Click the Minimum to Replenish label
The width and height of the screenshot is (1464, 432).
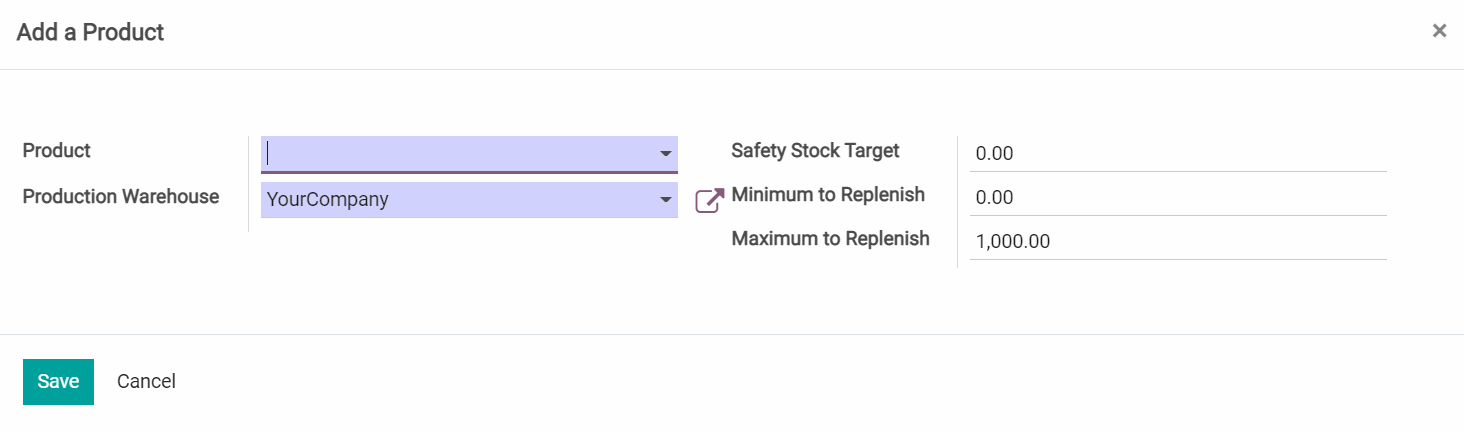(828, 195)
